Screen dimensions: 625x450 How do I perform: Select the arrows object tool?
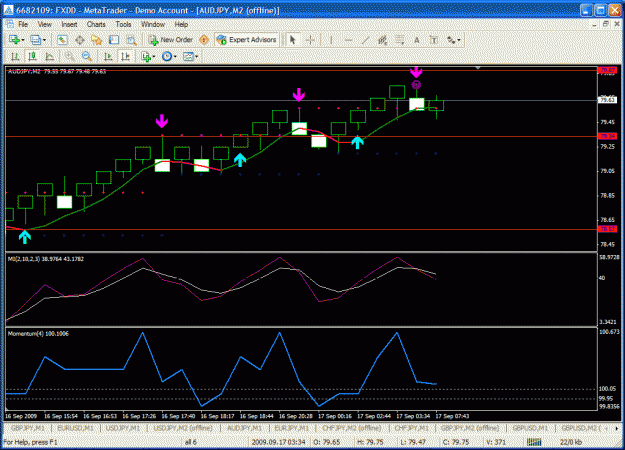[451, 40]
